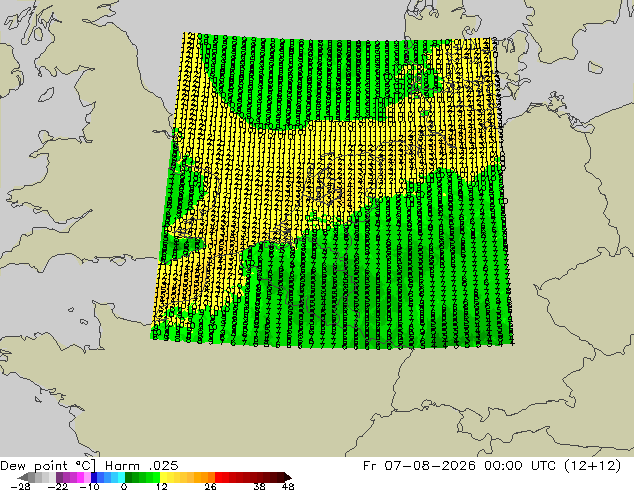Click the cyan legend swatch just below 0
The width and height of the screenshot is (634, 490).
121,477
